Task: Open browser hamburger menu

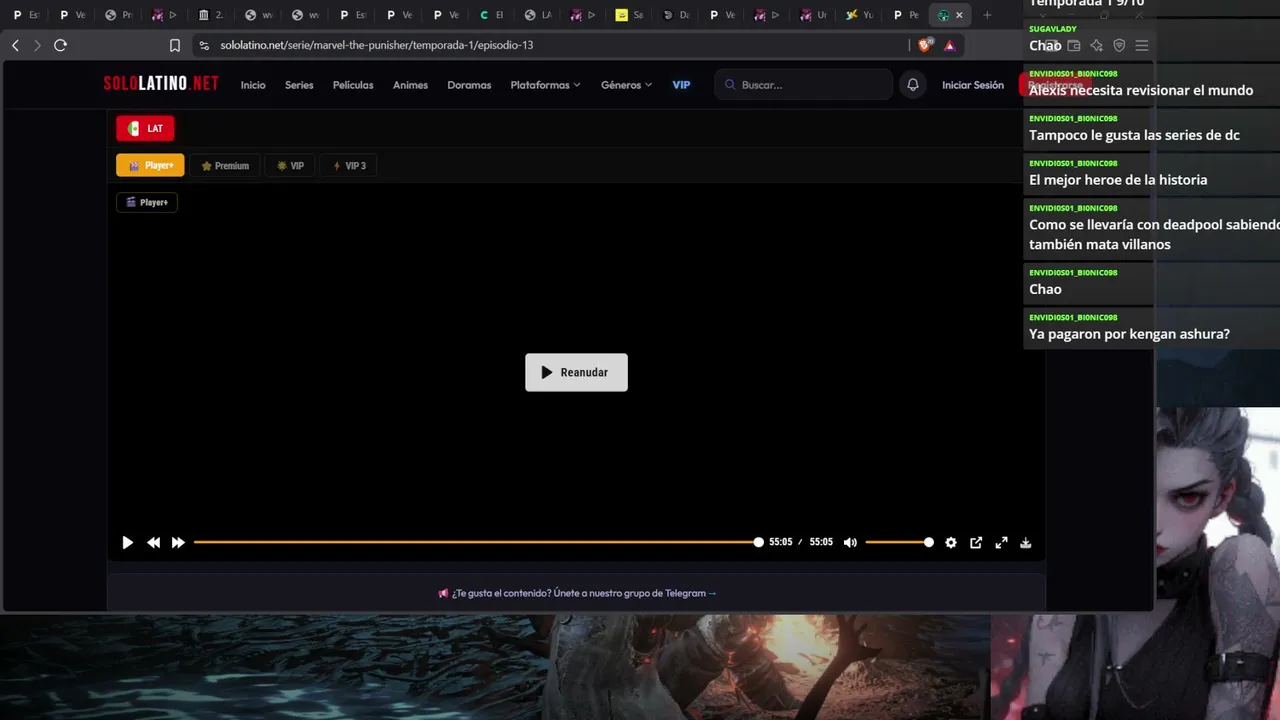Action: tap(1141, 45)
